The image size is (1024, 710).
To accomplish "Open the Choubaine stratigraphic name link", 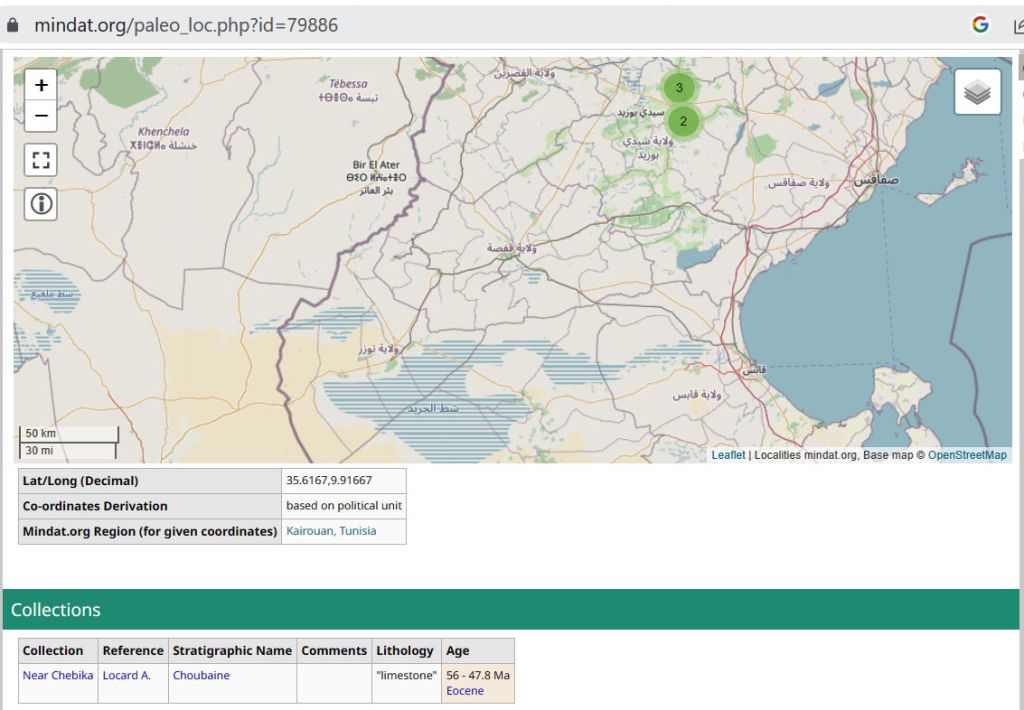I will (201, 675).
